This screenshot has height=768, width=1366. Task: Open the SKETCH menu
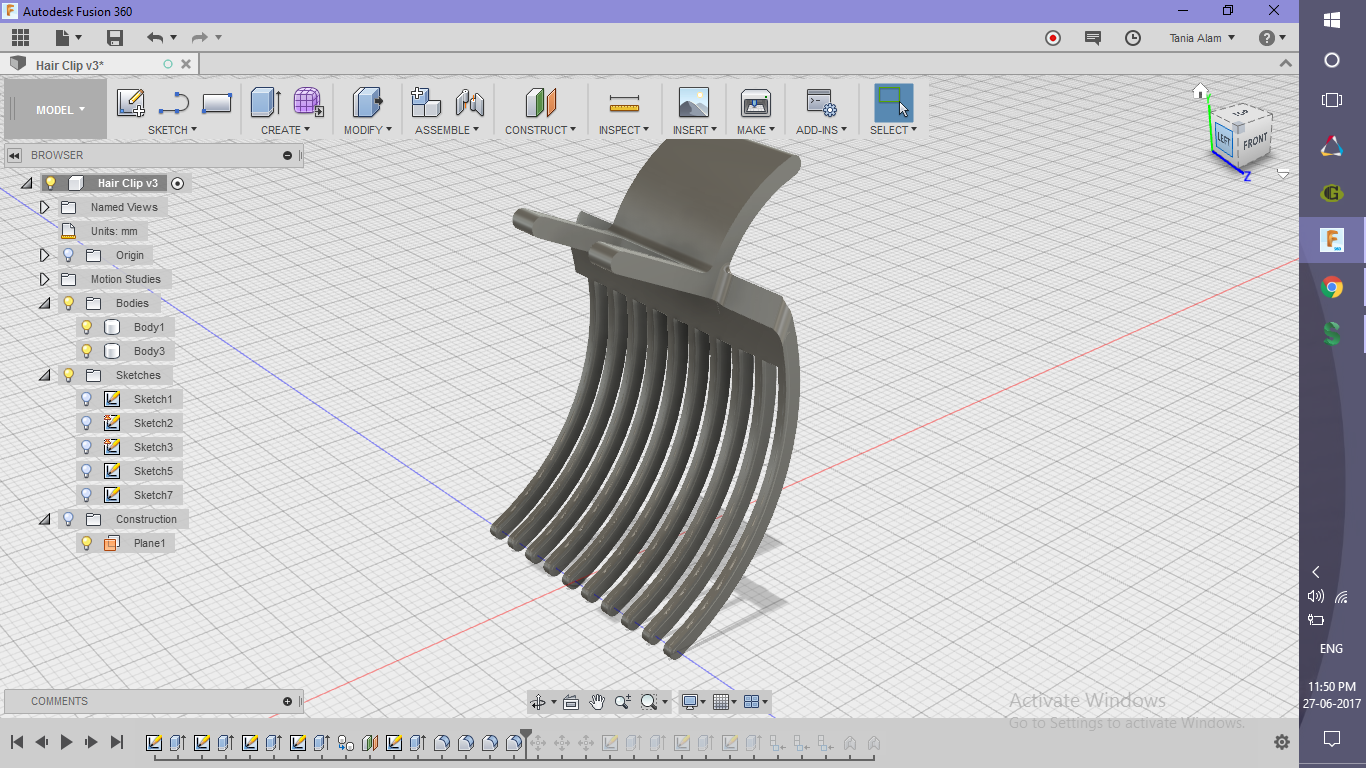tap(172, 130)
